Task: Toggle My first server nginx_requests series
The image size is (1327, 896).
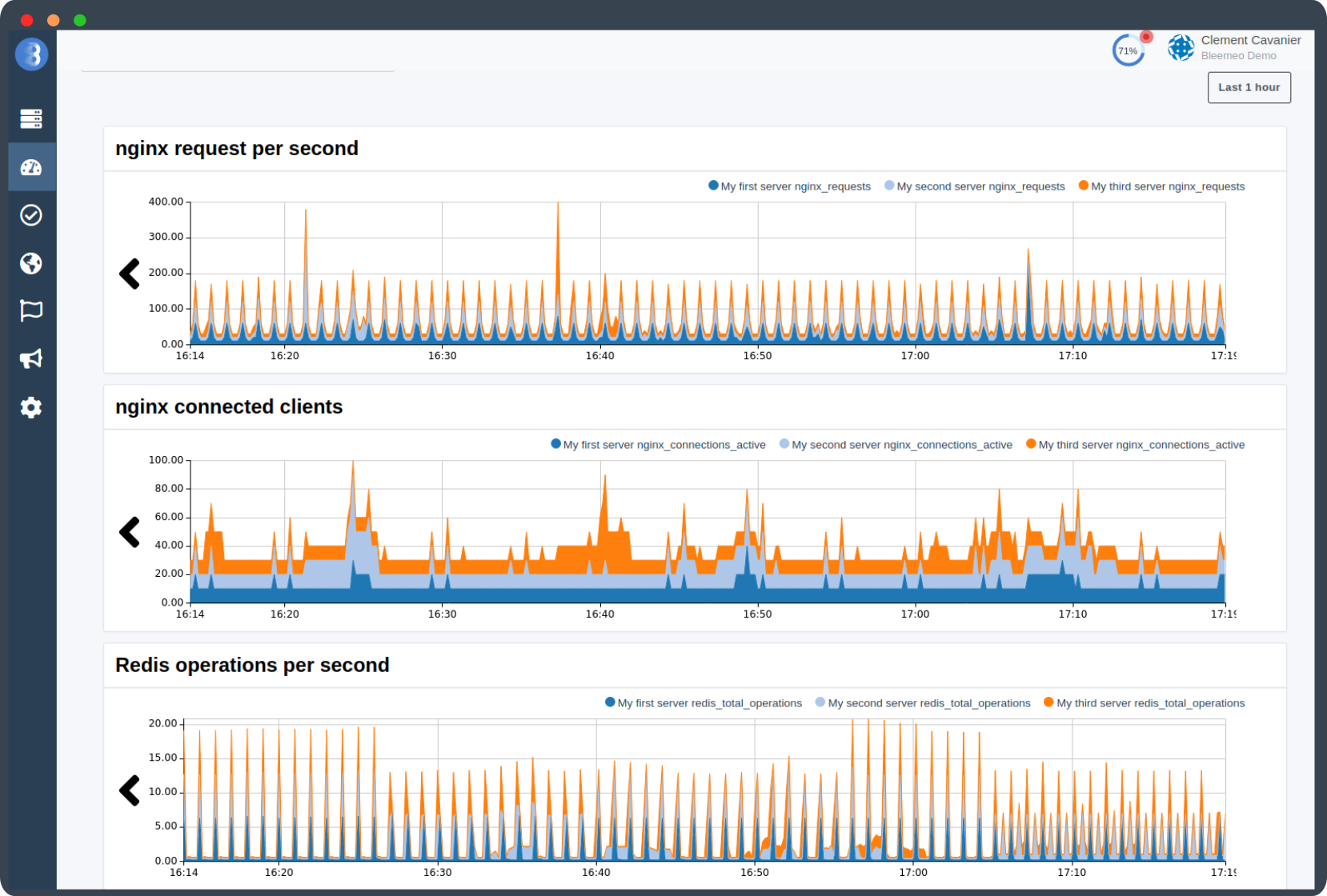Action: point(789,186)
